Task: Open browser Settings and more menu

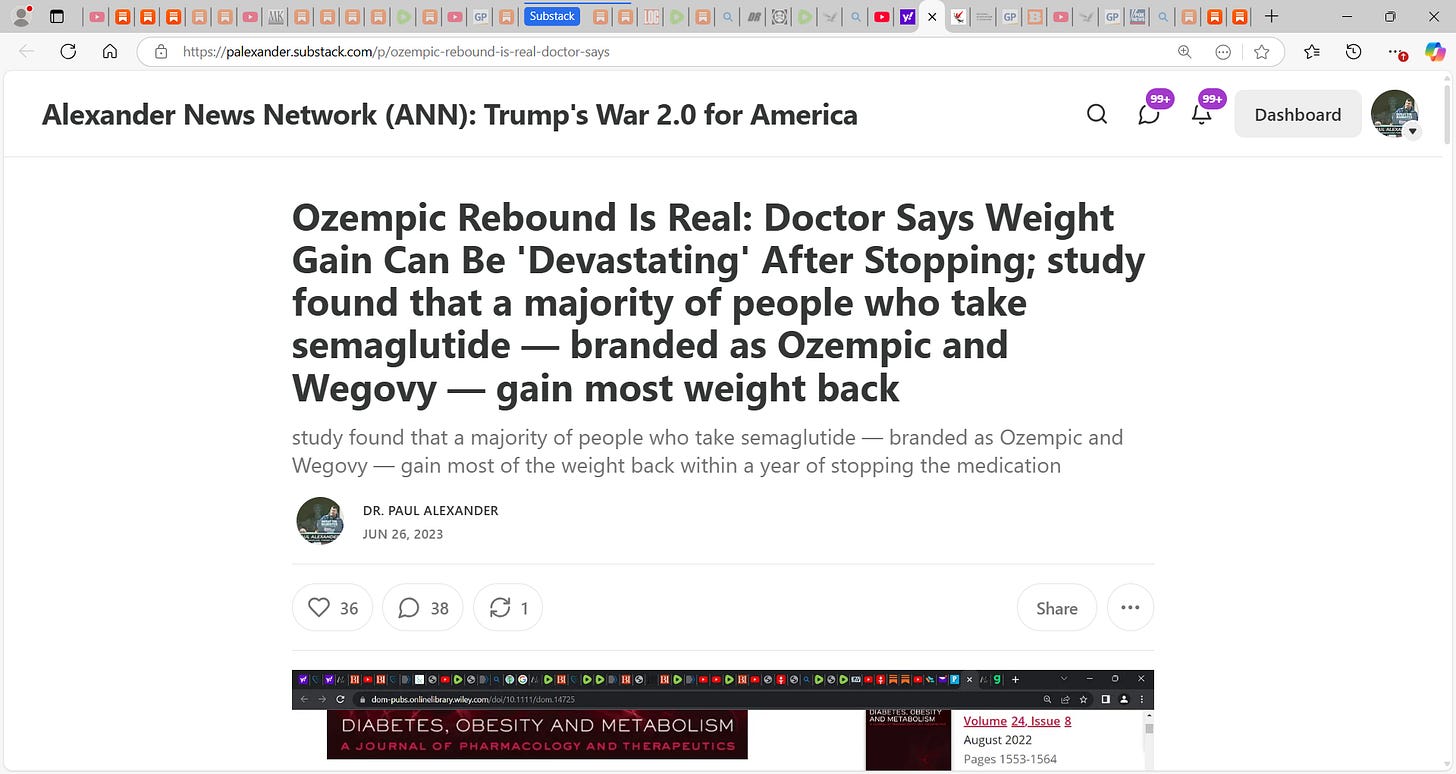Action: (1396, 52)
